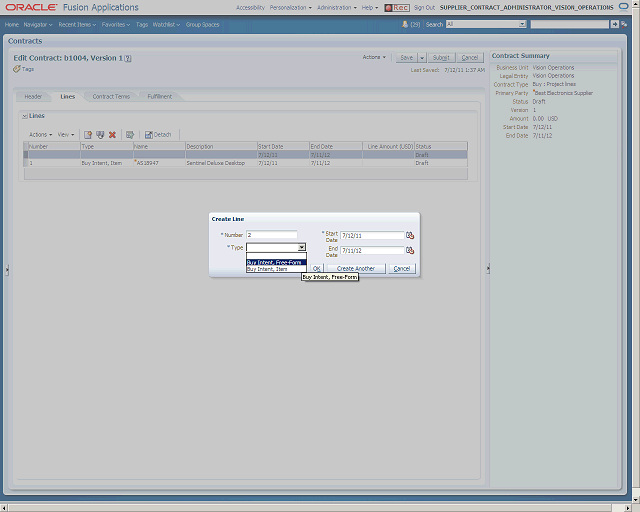640x512 pixels.
Task: Click the Rec recording indicator
Action: (x=397, y=7)
